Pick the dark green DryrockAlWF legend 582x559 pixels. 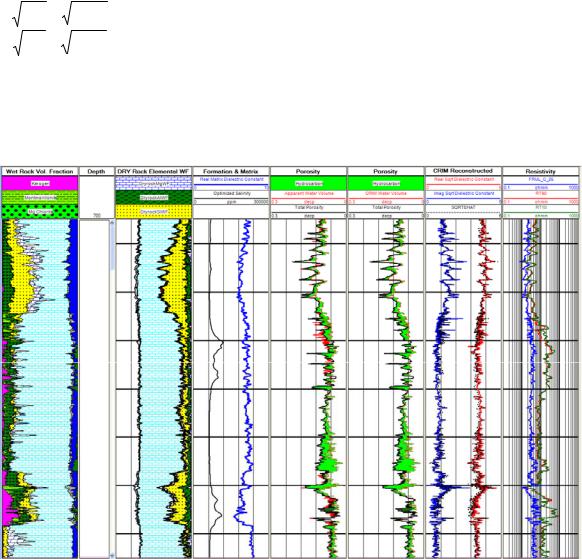point(154,197)
